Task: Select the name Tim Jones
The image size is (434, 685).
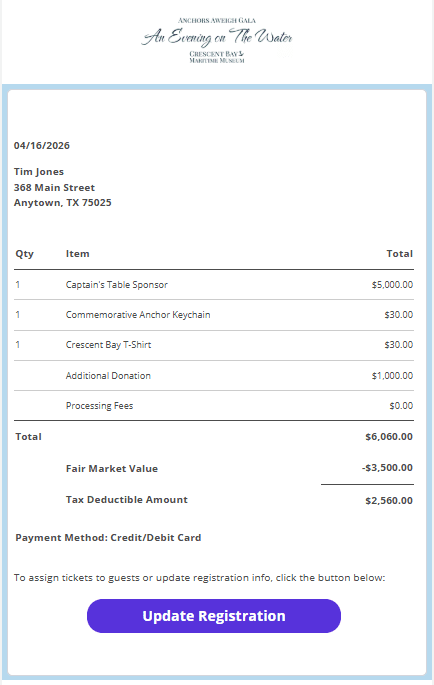Action: click(39, 172)
